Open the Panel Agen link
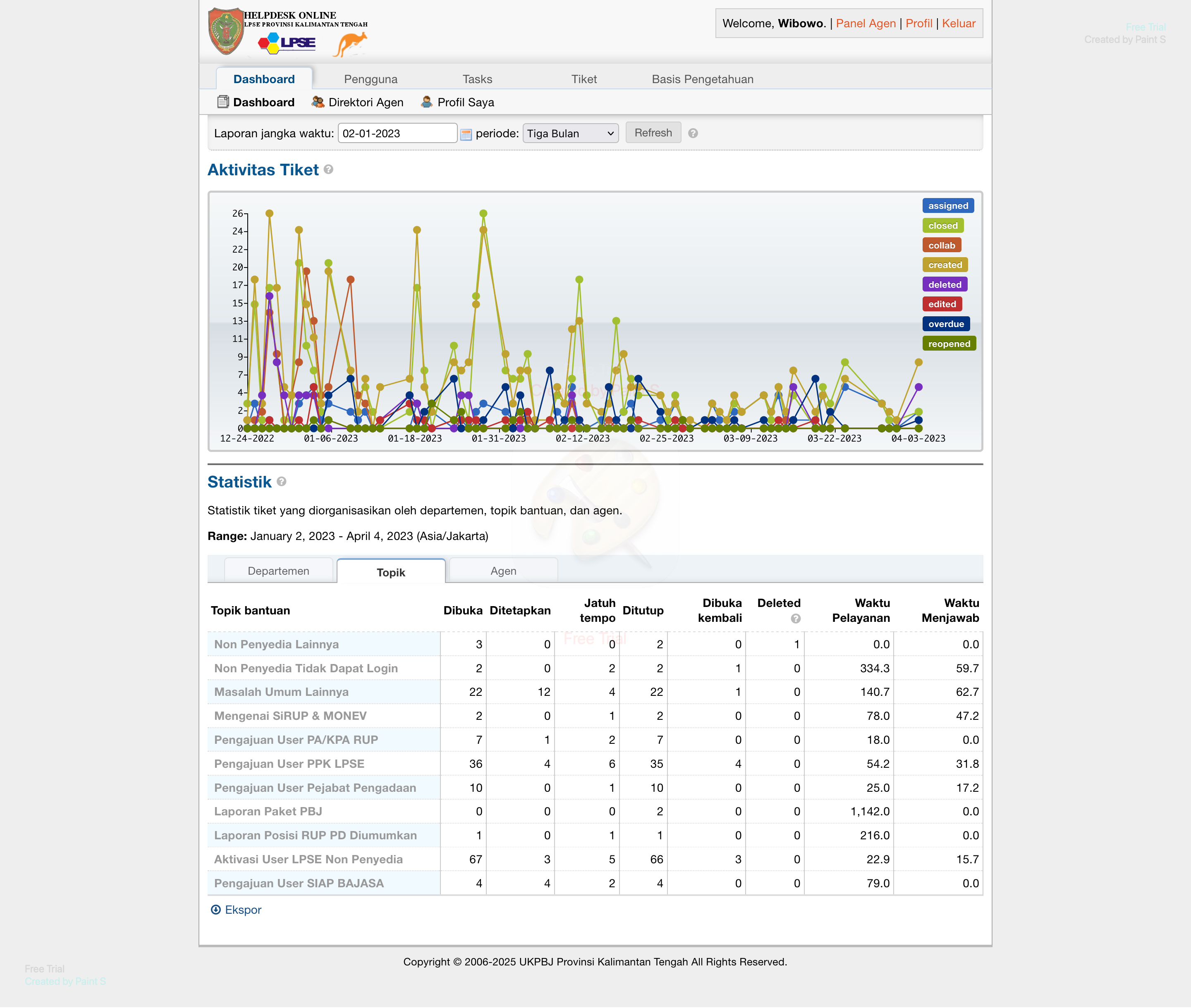 click(866, 24)
